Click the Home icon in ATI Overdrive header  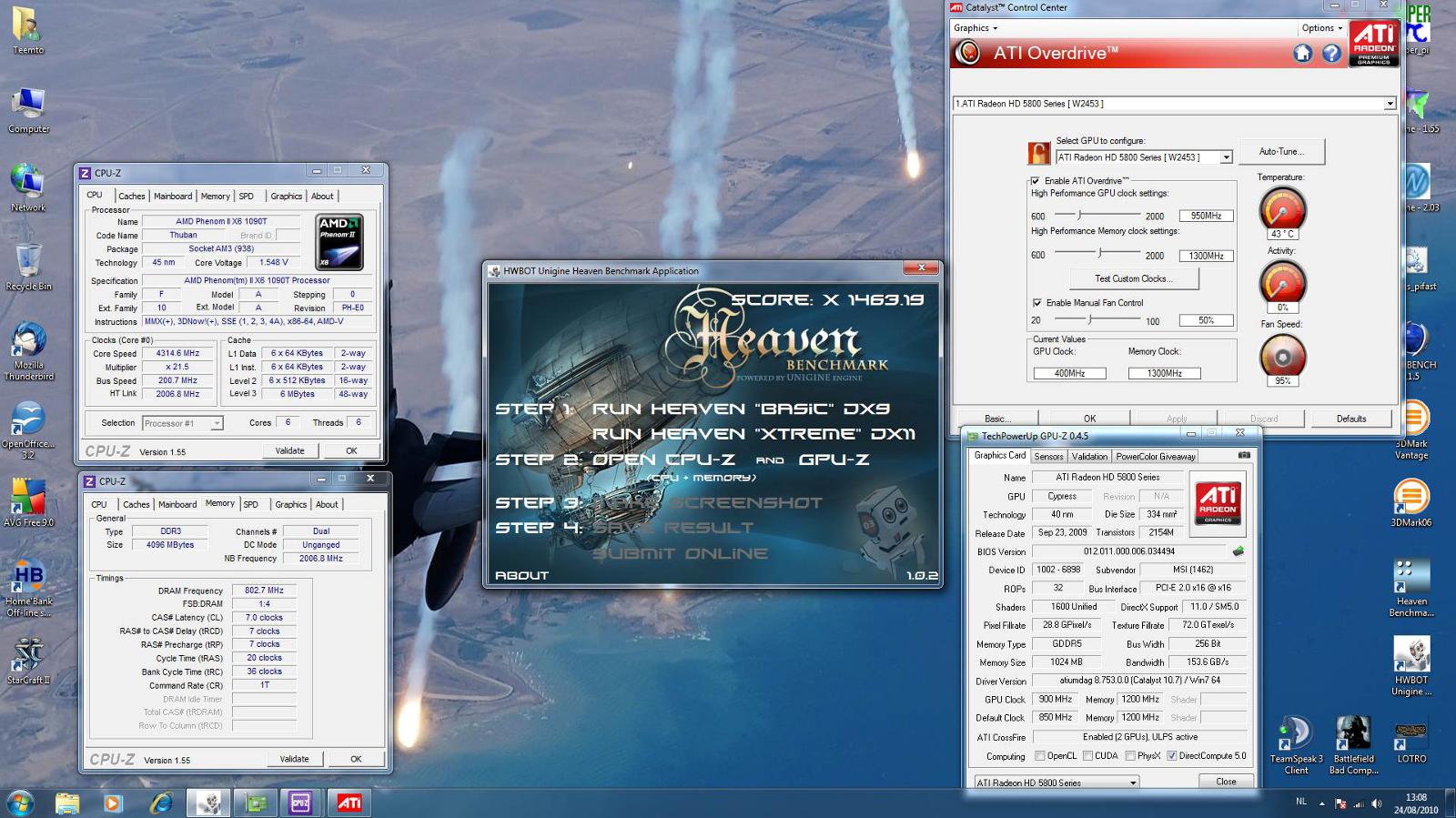[1302, 54]
